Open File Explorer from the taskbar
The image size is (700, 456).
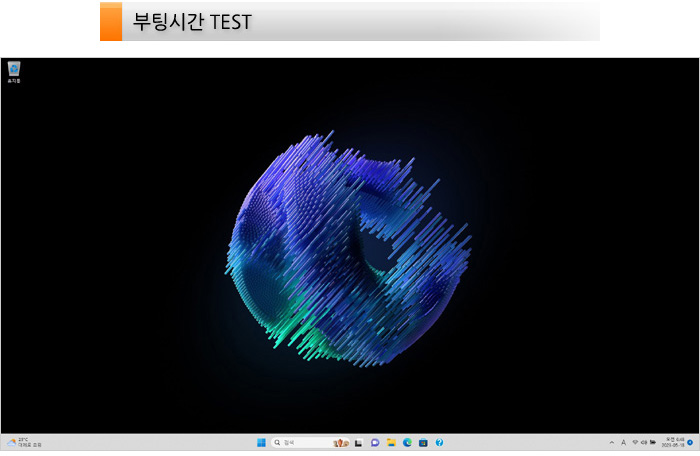391,443
